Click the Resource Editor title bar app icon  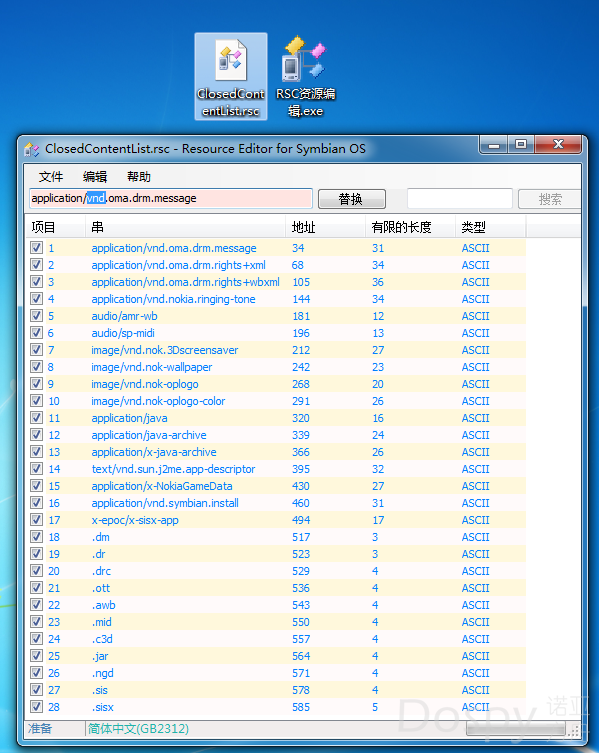point(32,149)
